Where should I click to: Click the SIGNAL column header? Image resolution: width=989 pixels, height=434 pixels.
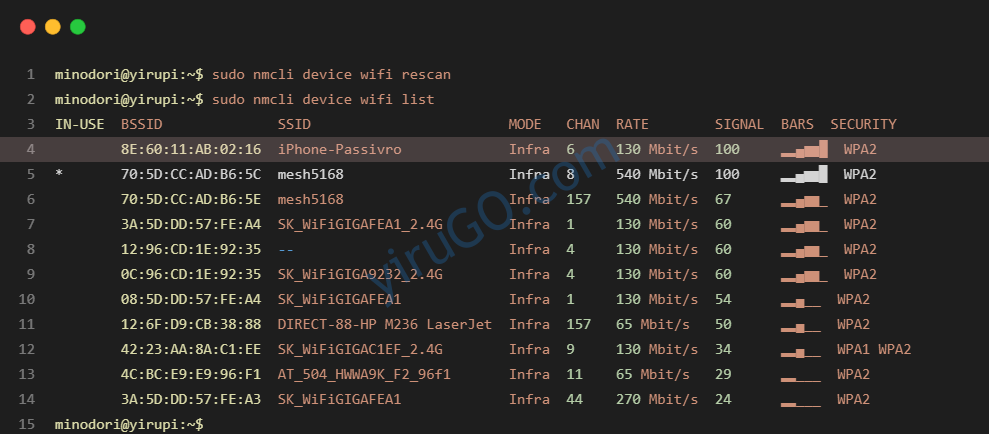739,125
